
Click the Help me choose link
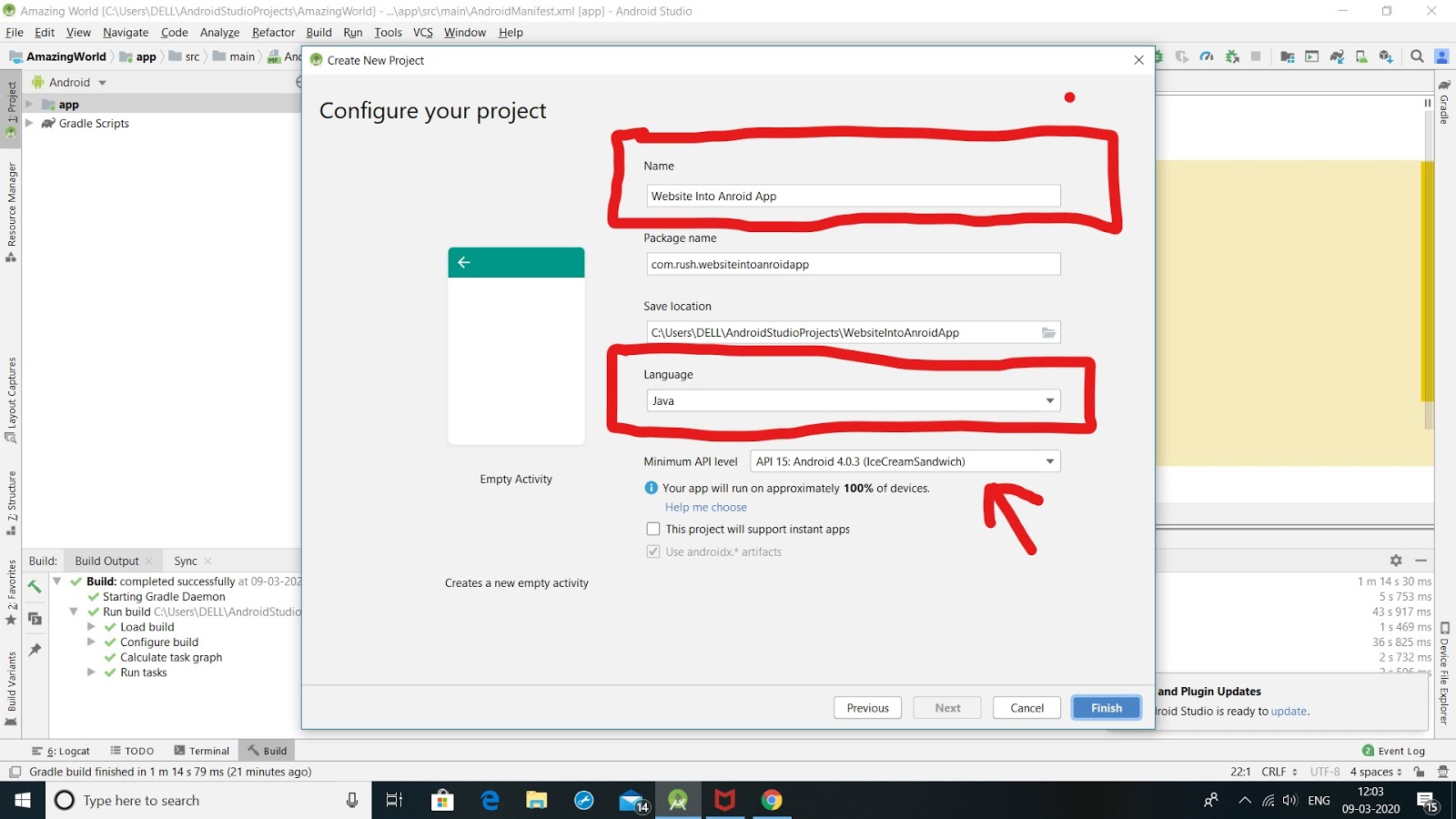(706, 507)
